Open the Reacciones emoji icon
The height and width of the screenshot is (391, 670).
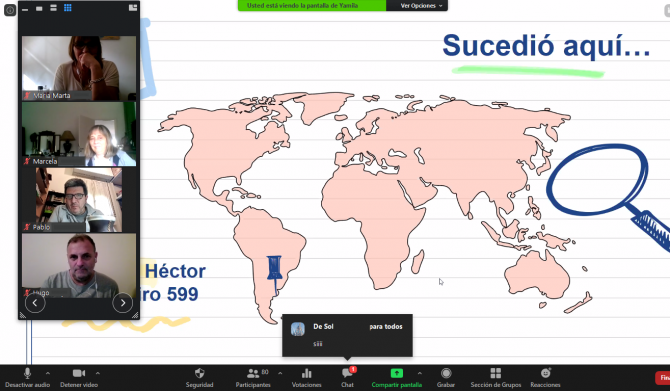(545, 378)
